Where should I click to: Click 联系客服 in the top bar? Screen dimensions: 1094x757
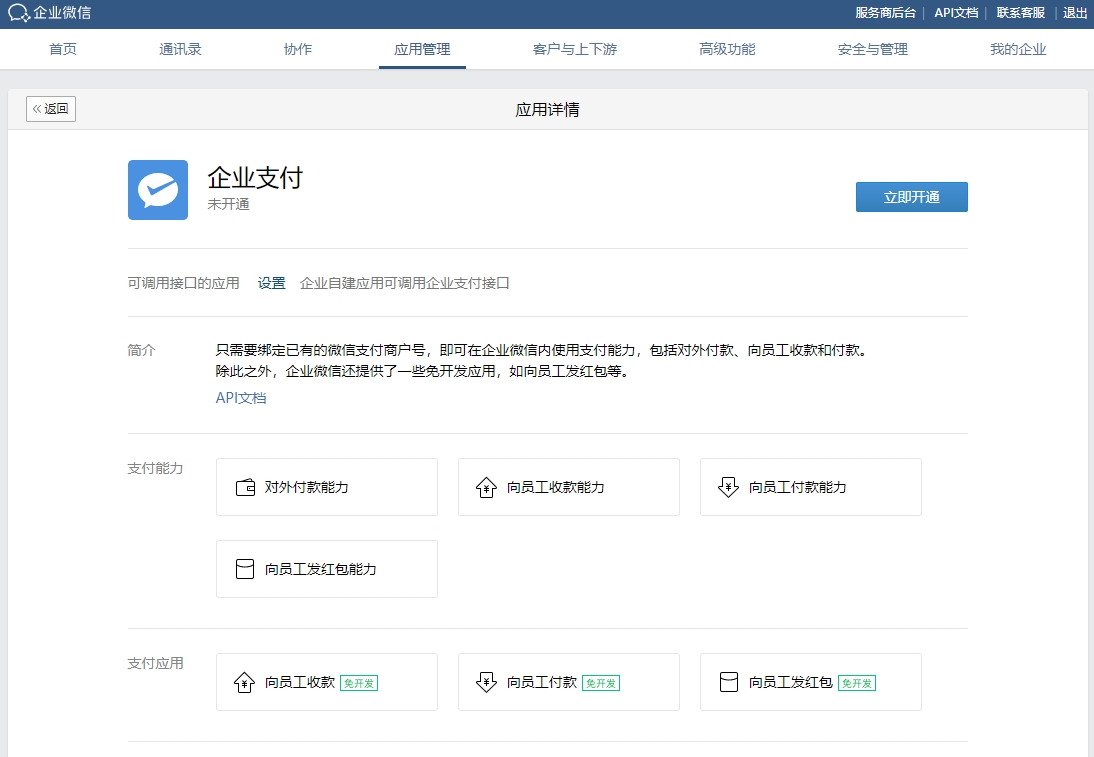coord(1021,13)
